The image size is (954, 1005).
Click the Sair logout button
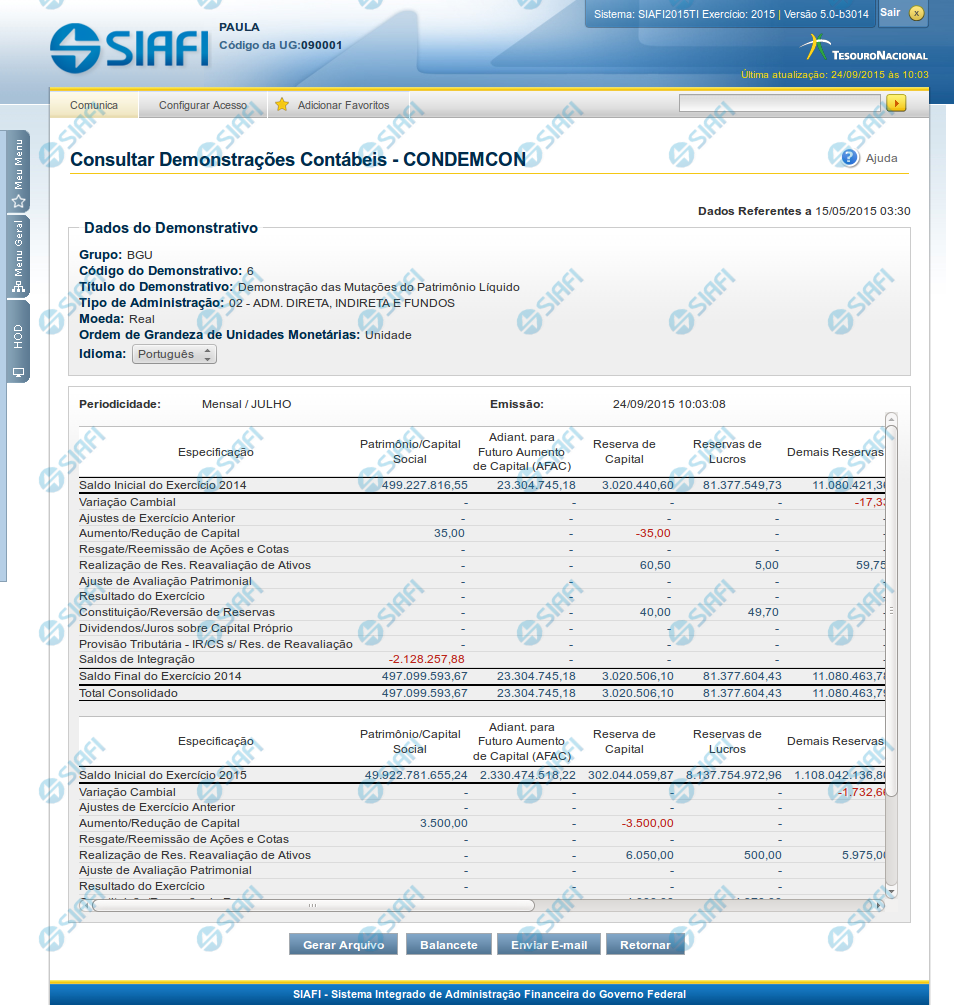click(x=890, y=13)
